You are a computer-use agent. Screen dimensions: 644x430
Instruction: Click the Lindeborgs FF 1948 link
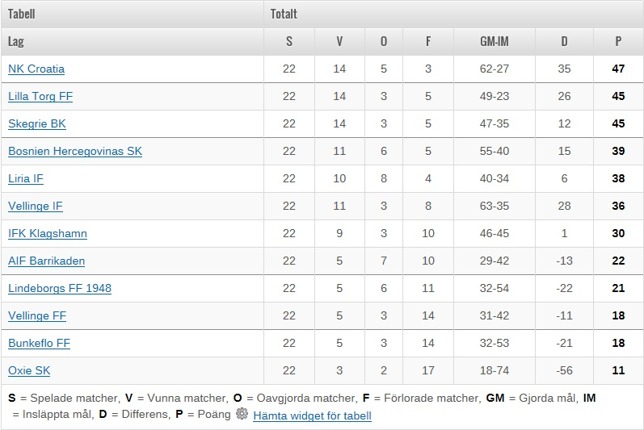60,288
